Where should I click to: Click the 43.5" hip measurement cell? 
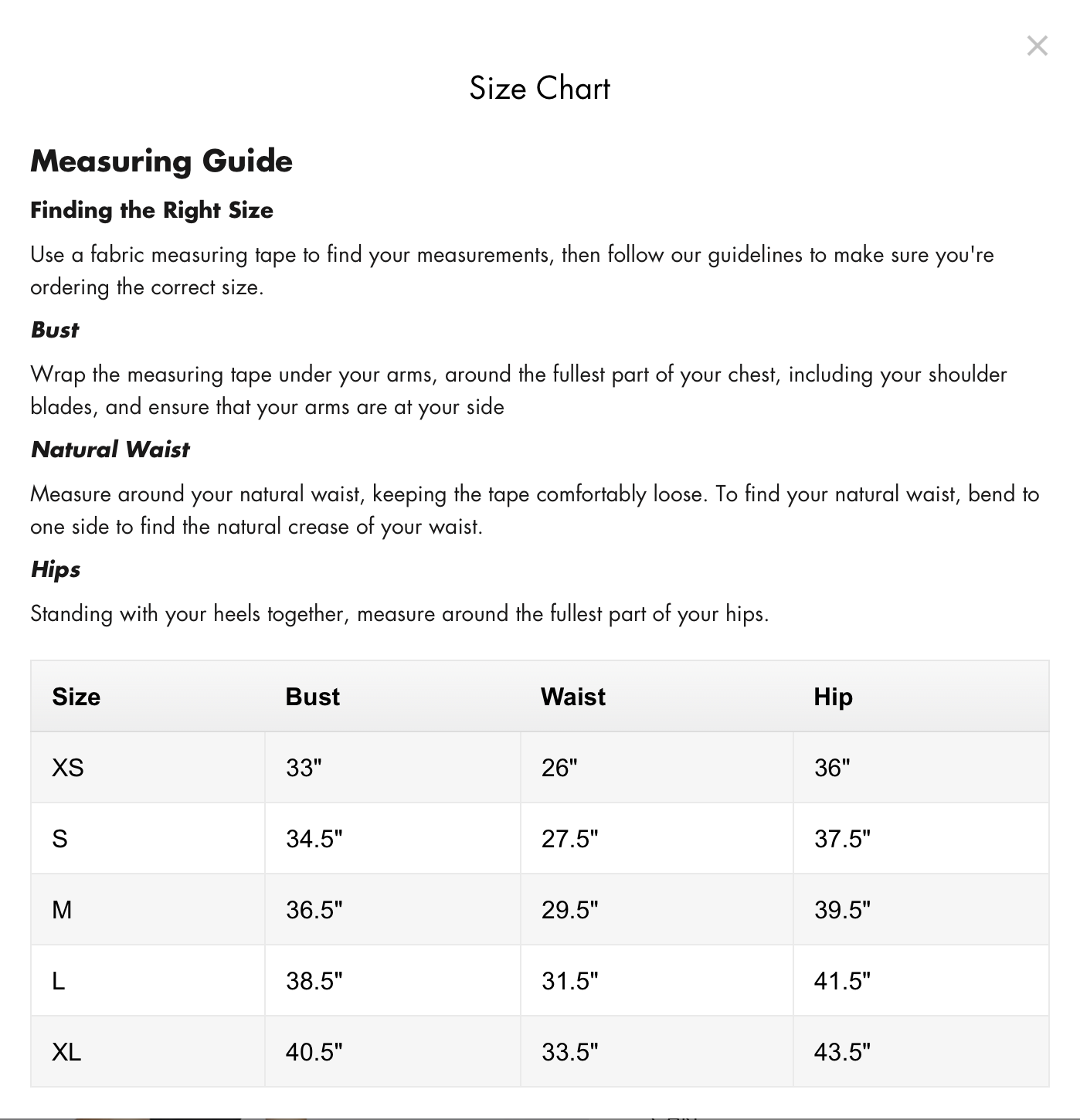coord(842,1052)
